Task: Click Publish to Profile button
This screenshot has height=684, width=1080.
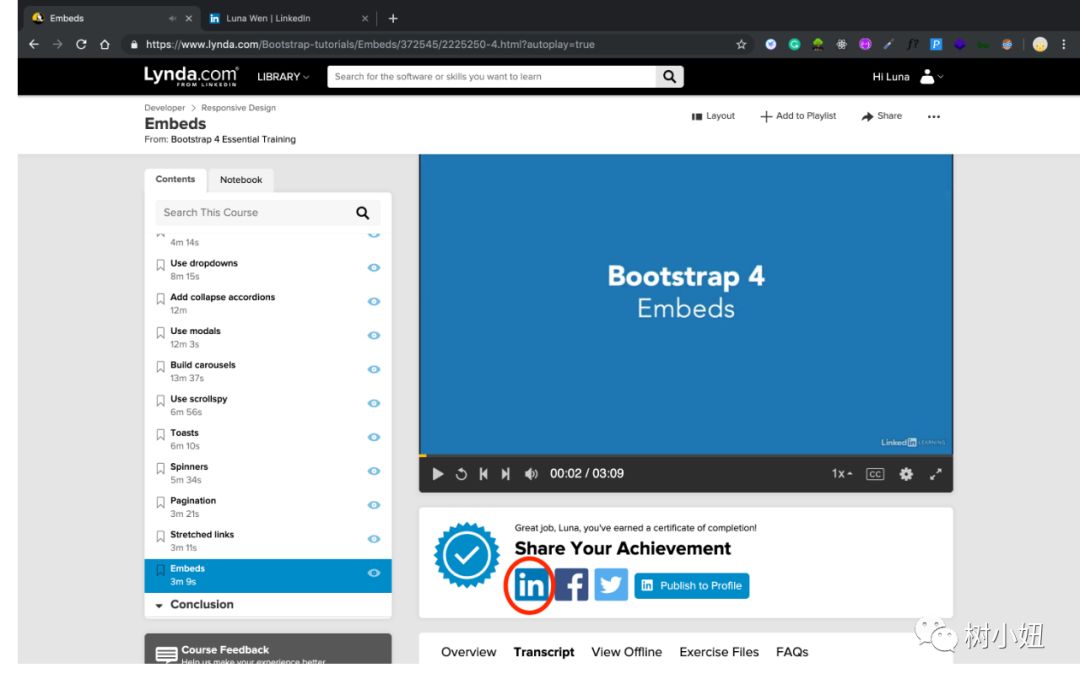Action: 692,585
